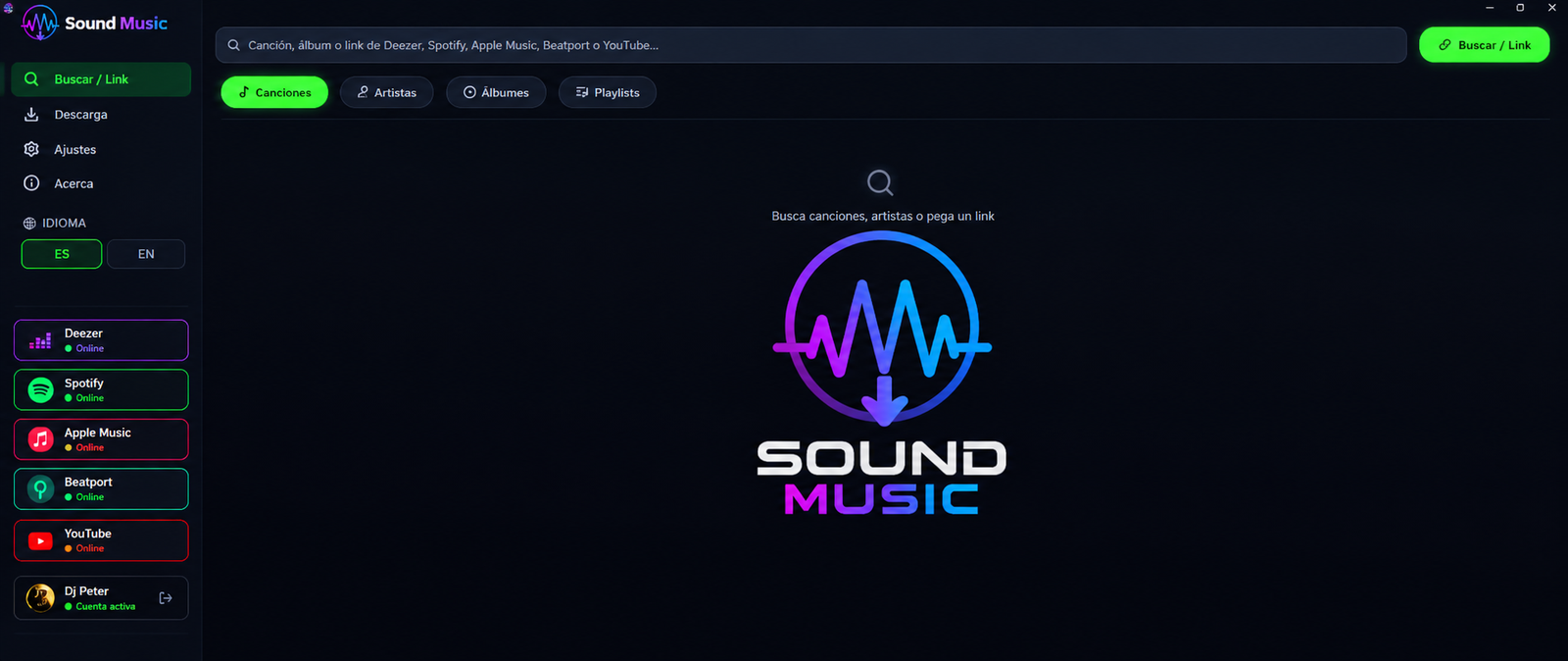Click the Dj Peter profile avatar
The width and height of the screenshot is (1568, 661).
[x=40, y=597]
